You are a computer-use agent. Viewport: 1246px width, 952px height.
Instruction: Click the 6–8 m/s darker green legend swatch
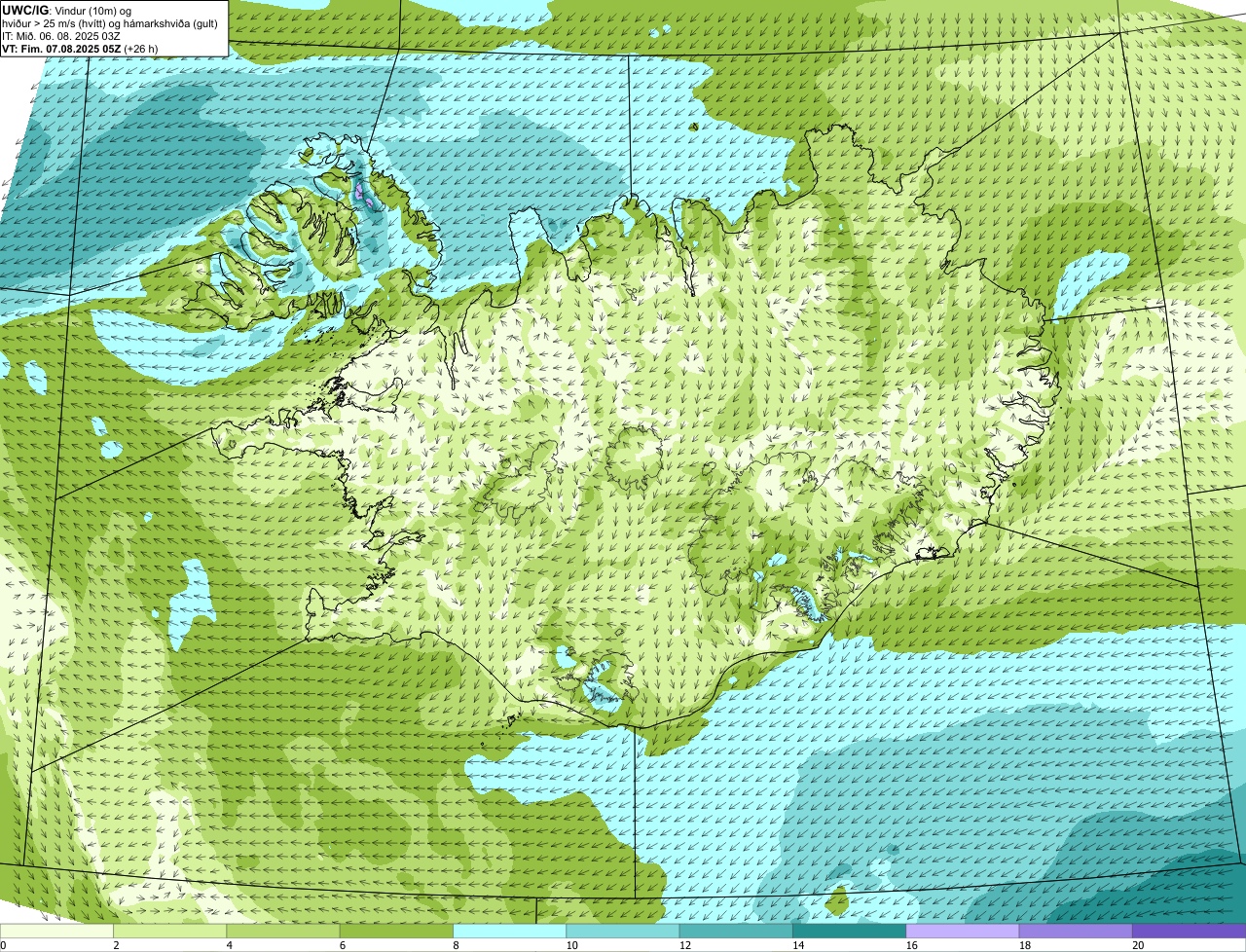[x=398, y=931]
